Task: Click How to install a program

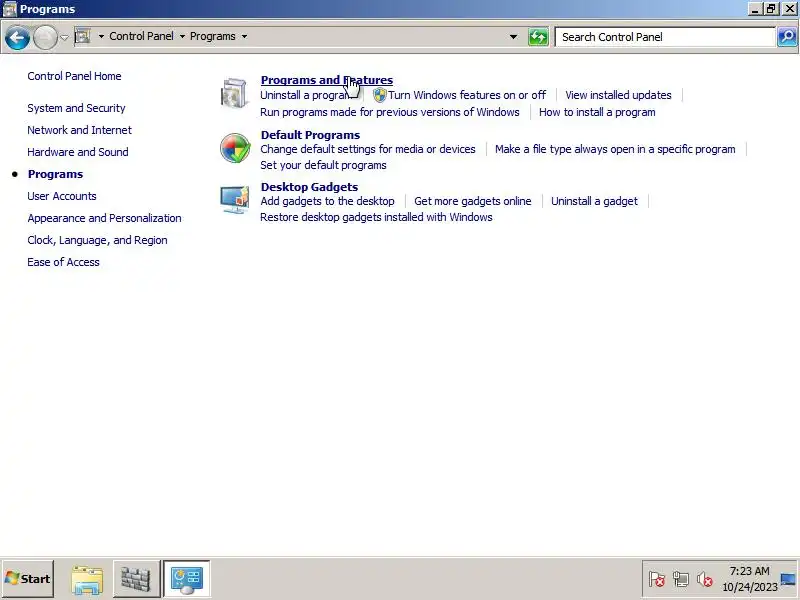Action: point(597,112)
